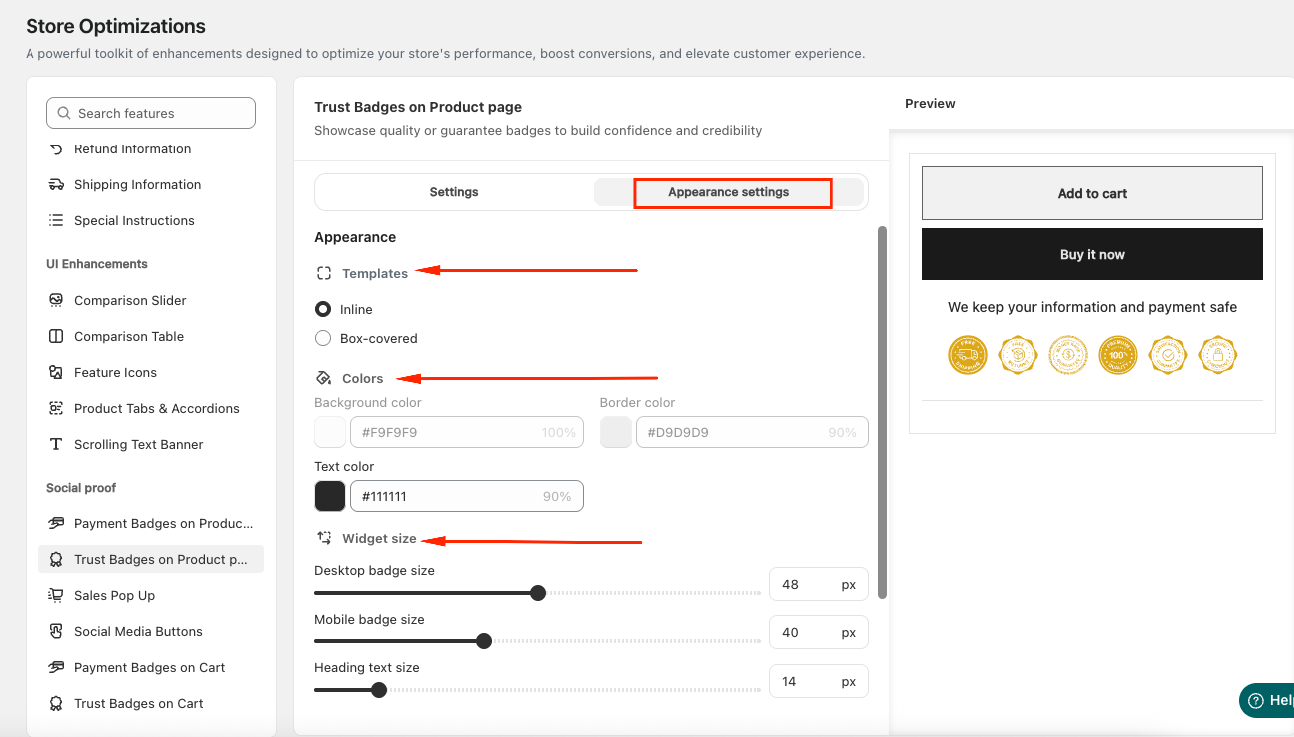1294x737 pixels.
Task: Open Comparison Slider feature
Action: (130, 301)
